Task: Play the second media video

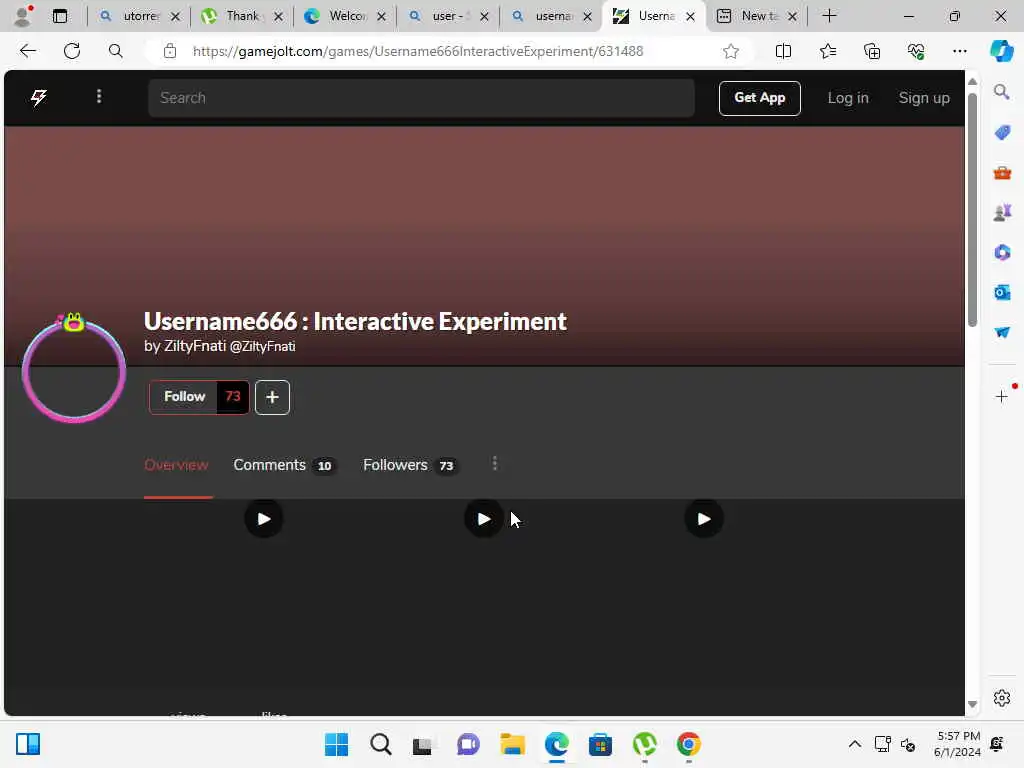Action: [x=484, y=519]
